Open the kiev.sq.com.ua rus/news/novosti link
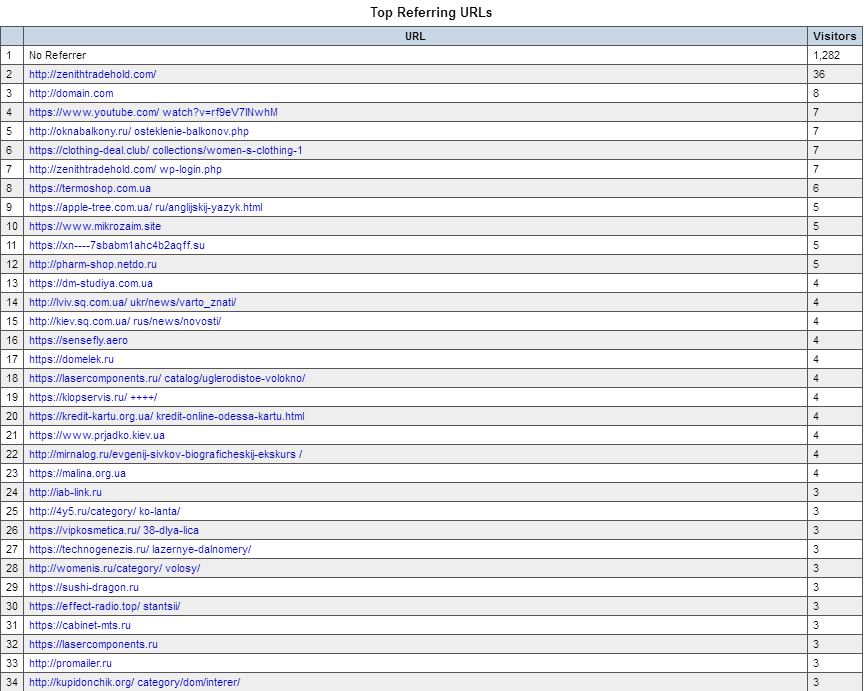This screenshot has height=691, width=866. [x=125, y=321]
